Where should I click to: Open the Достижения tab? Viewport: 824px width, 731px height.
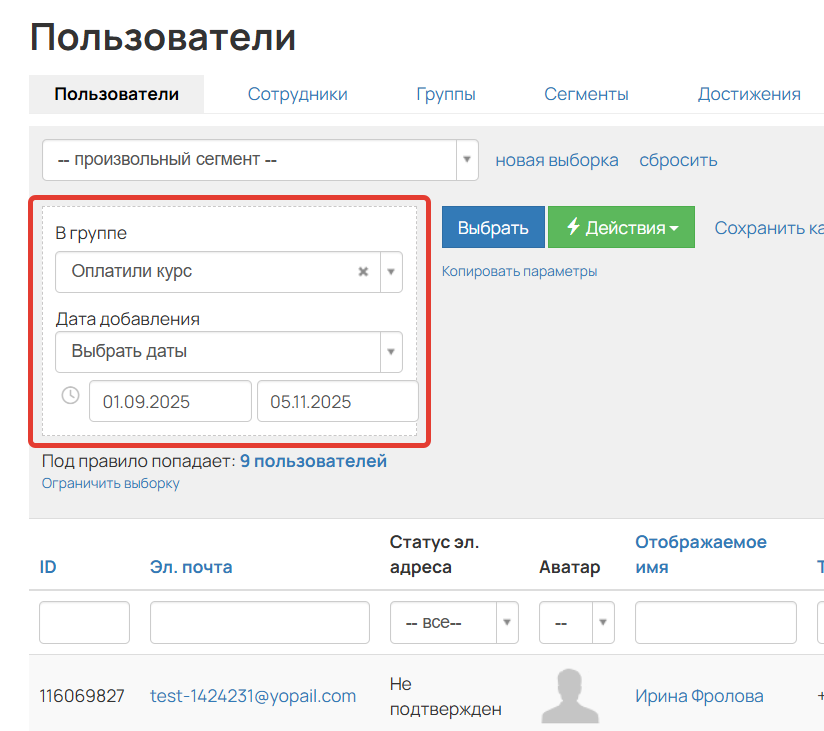click(749, 93)
